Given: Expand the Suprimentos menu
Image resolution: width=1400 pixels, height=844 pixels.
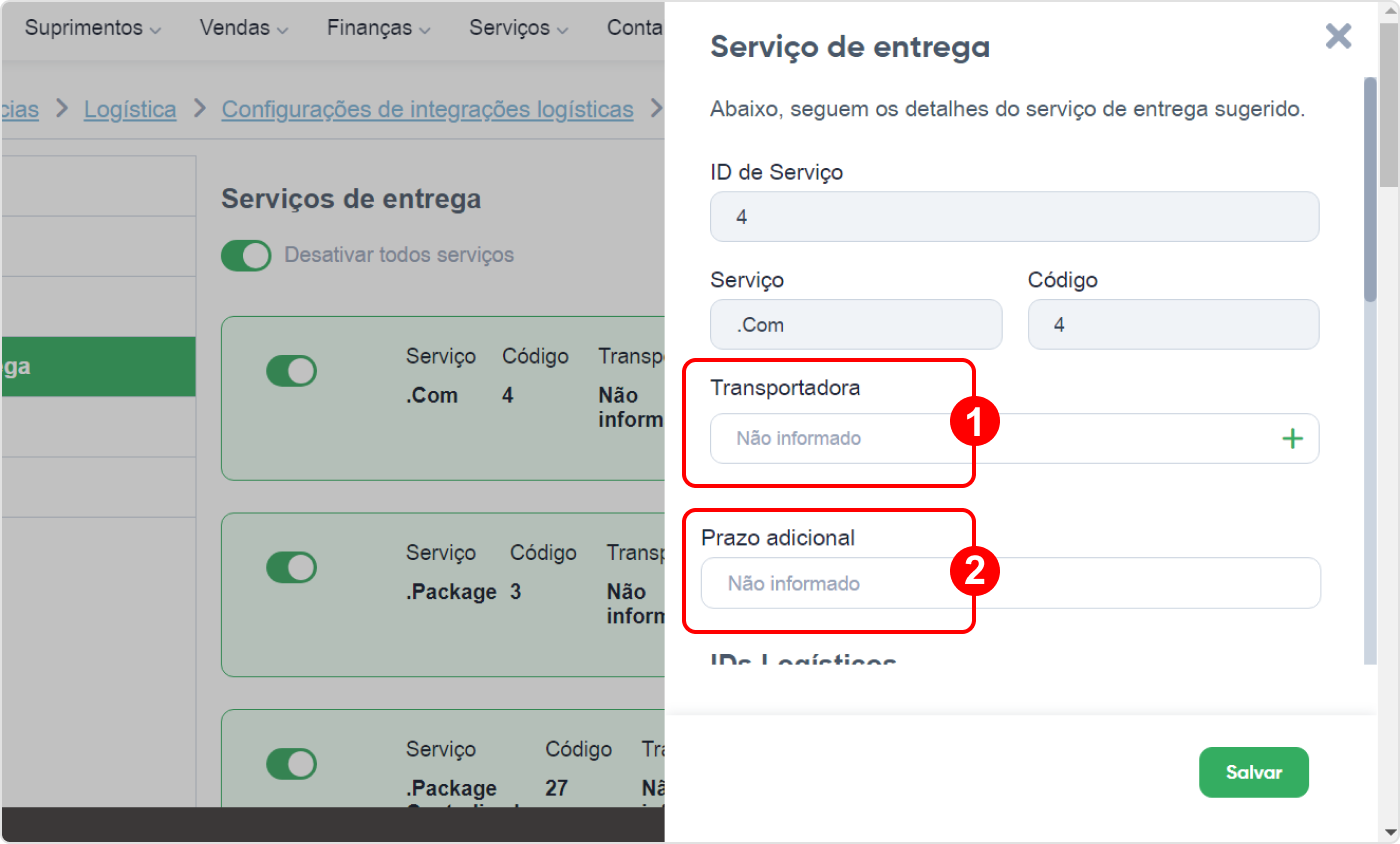Looking at the screenshot, I should [x=93, y=28].
